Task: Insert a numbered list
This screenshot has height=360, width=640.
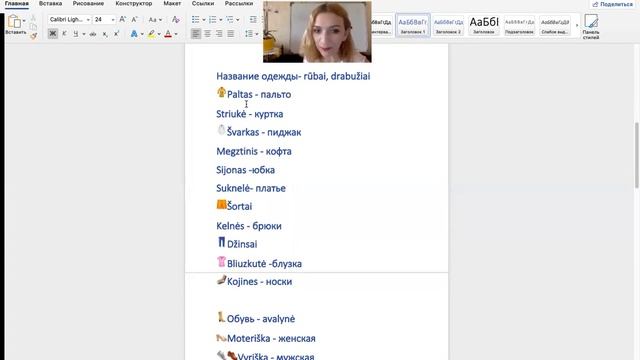Action: pos(213,20)
